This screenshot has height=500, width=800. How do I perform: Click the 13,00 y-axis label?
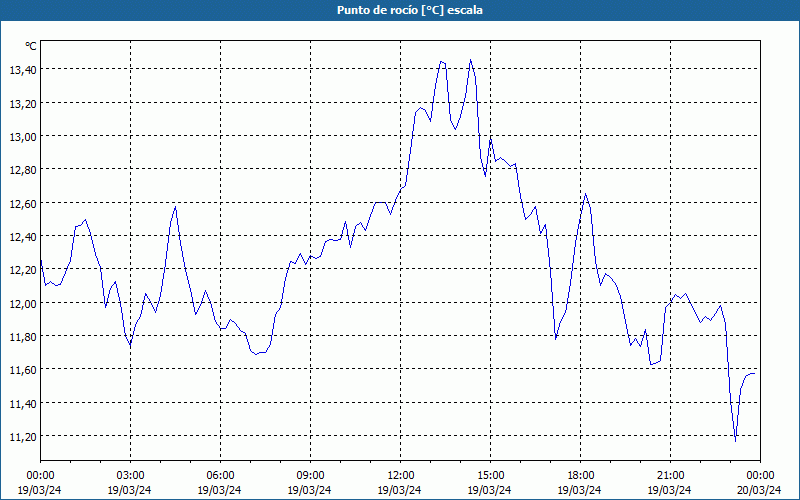point(23,137)
